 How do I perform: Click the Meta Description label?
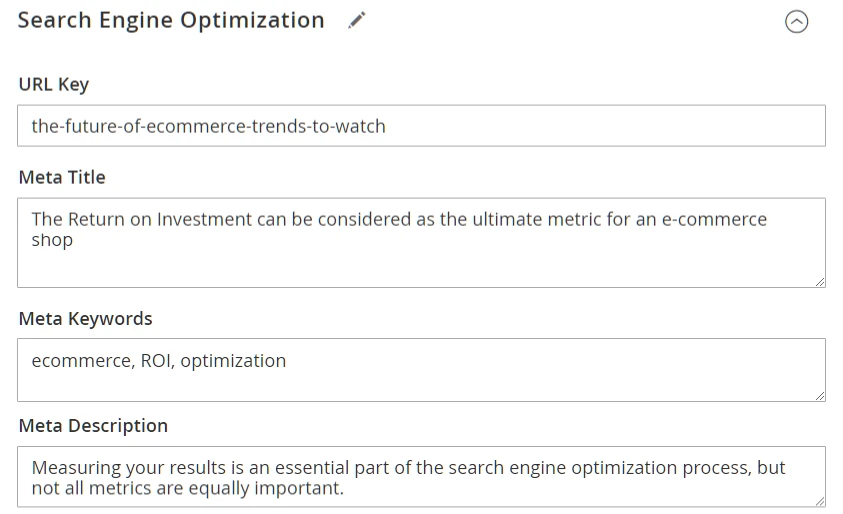pos(93,426)
